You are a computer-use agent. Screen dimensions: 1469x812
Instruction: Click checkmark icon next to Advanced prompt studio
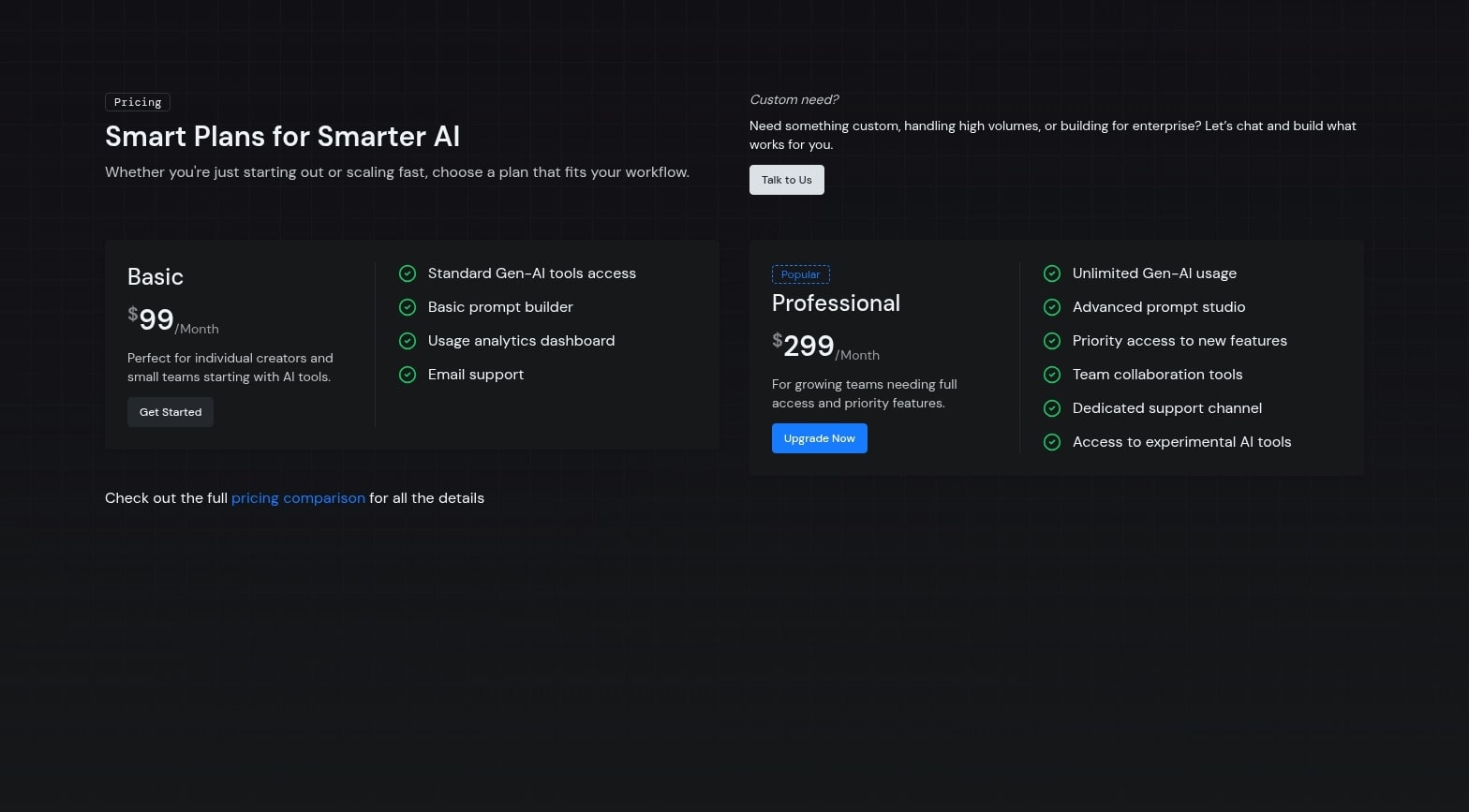[1052, 307]
